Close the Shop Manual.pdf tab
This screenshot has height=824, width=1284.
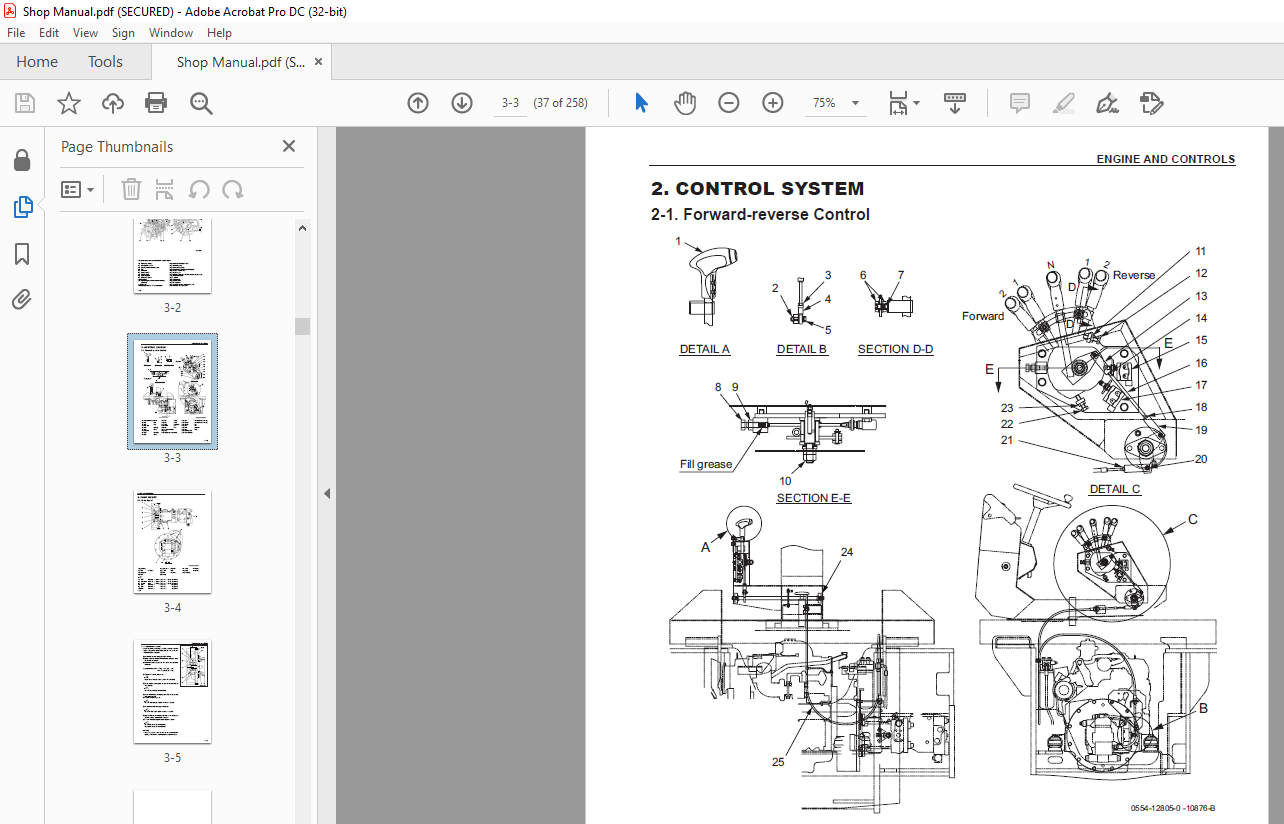[x=318, y=62]
